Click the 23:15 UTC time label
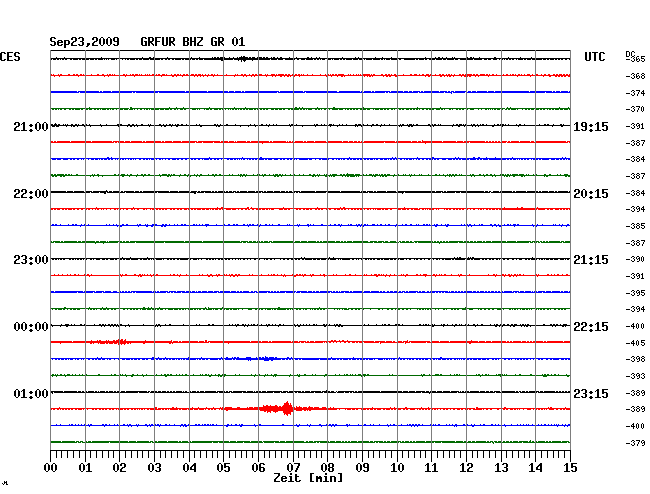650x494 pixels. click(x=591, y=393)
